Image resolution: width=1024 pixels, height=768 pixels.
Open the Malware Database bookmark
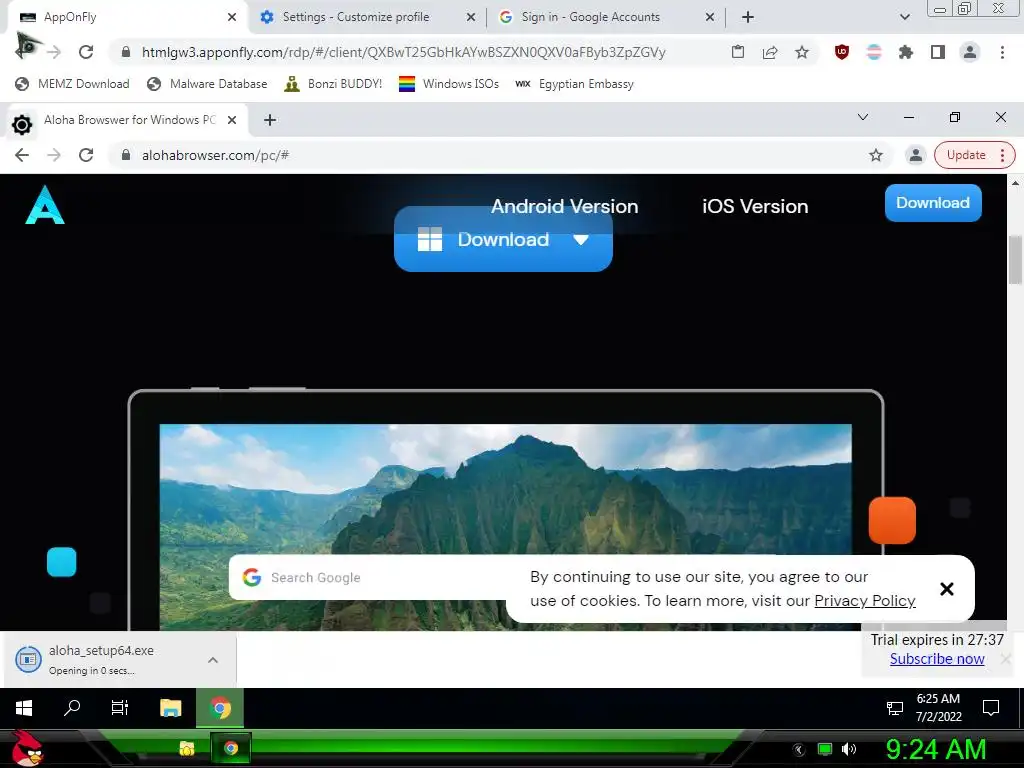207,84
